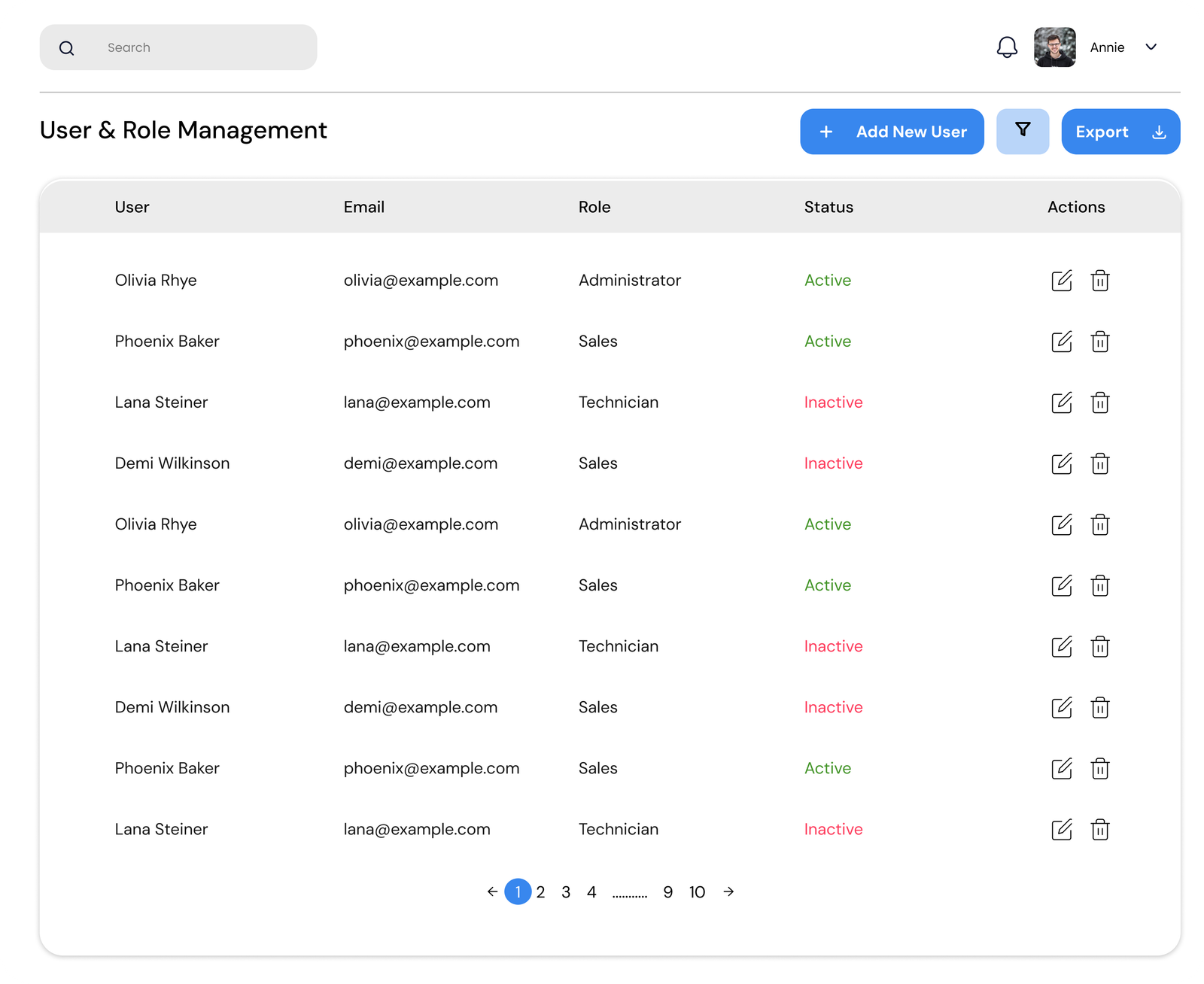Edit the second Olivia Rhye row
Screen dimensions: 1204x984
(x=1061, y=524)
